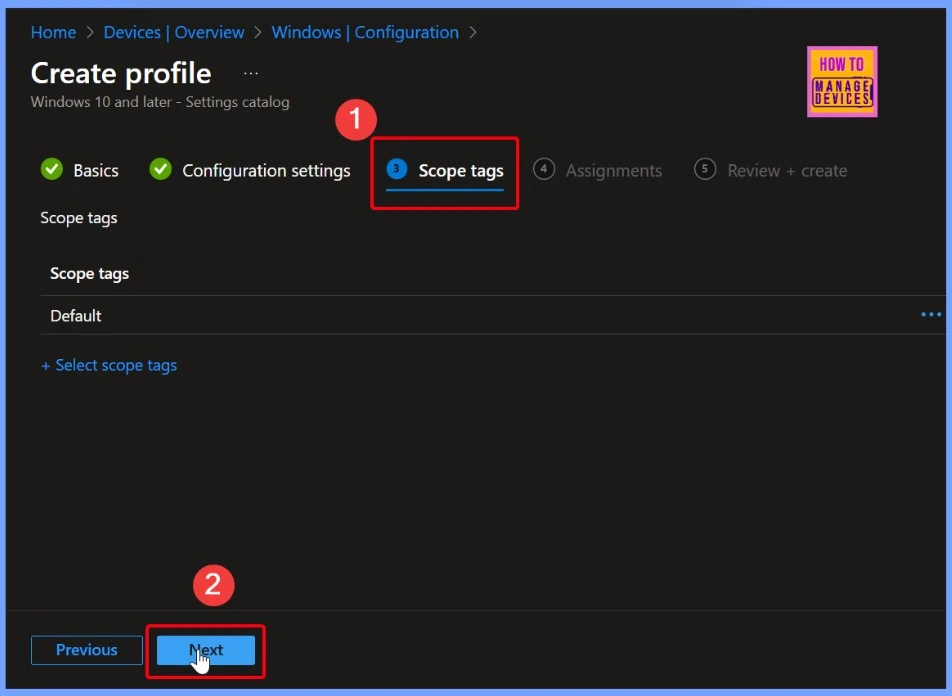Image resolution: width=952 pixels, height=696 pixels.
Task: Open Windows | Configuration breadcrumb
Action: pyautogui.click(x=365, y=32)
